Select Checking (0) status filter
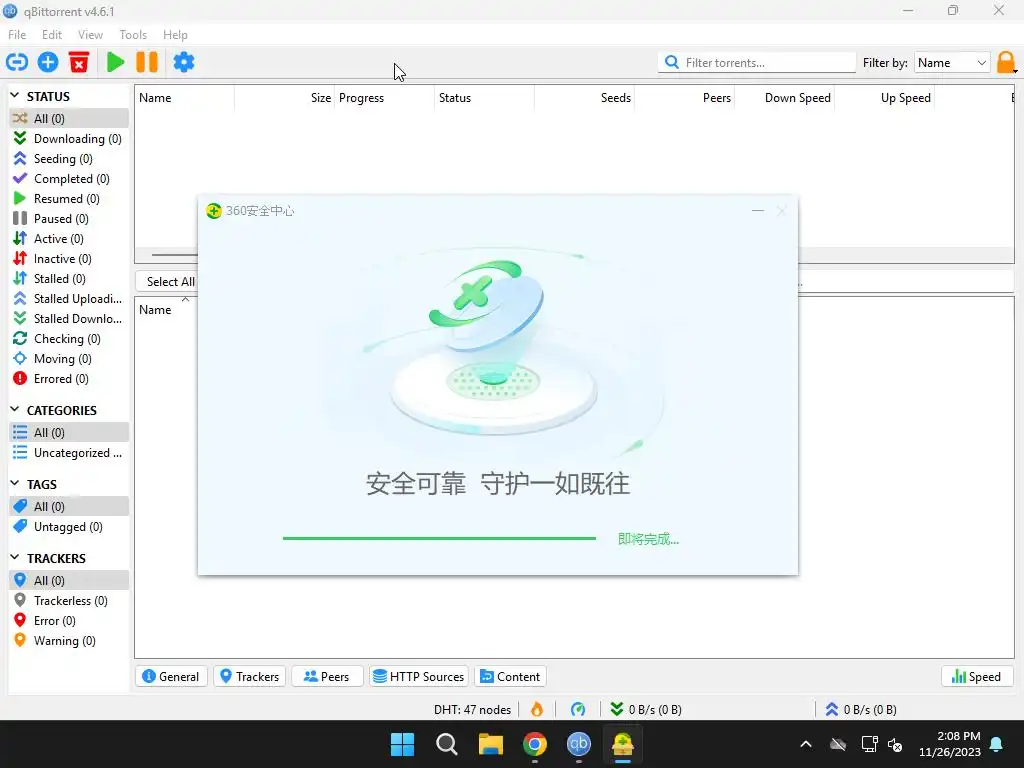The width and height of the screenshot is (1024, 768). point(69,339)
